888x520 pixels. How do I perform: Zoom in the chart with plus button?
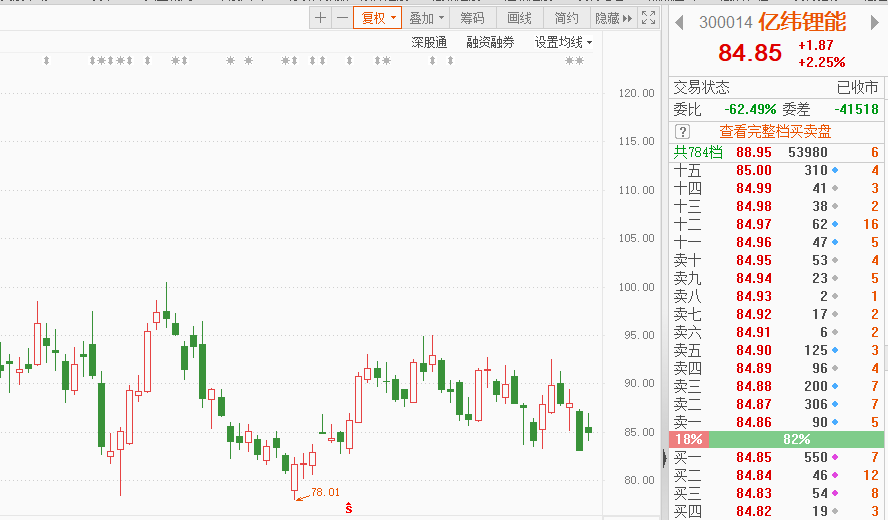[321, 18]
